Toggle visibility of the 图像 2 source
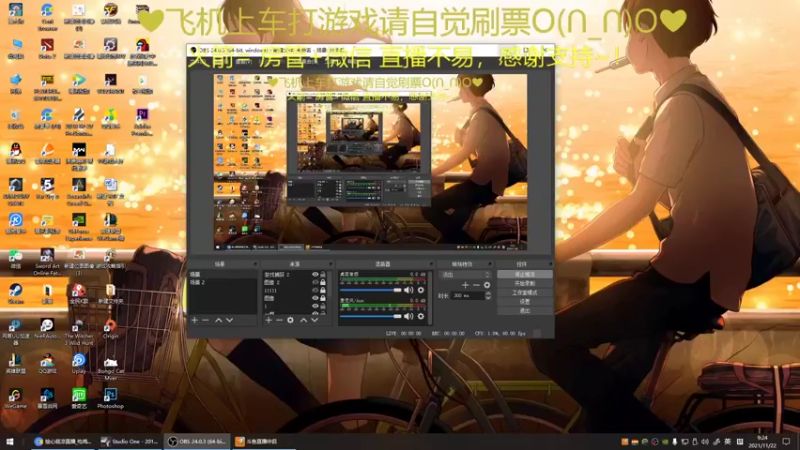The width and height of the screenshot is (800, 450). 315,282
